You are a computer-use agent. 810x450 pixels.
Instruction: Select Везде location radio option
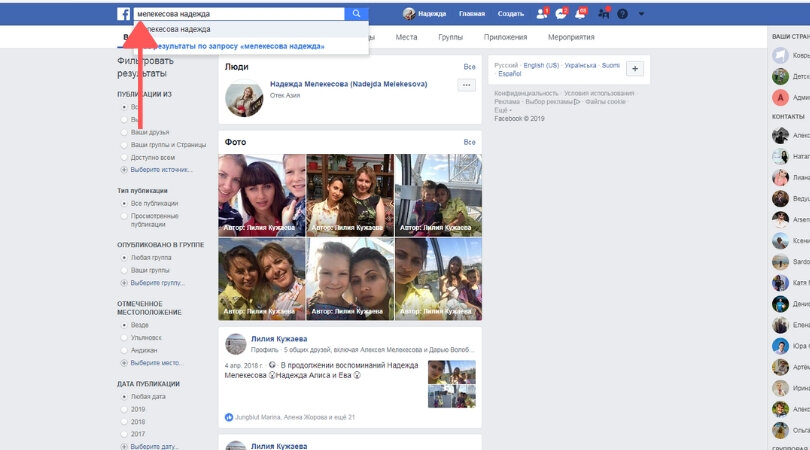pyautogui.click(x=124, y=325)
